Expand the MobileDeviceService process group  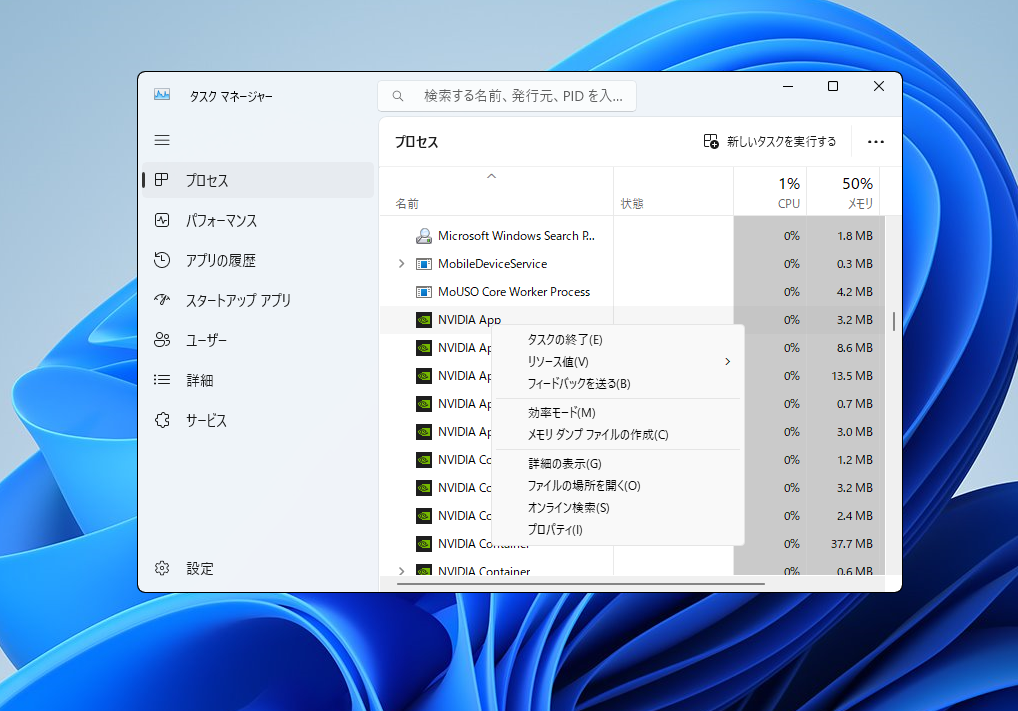tap(401, 264)
